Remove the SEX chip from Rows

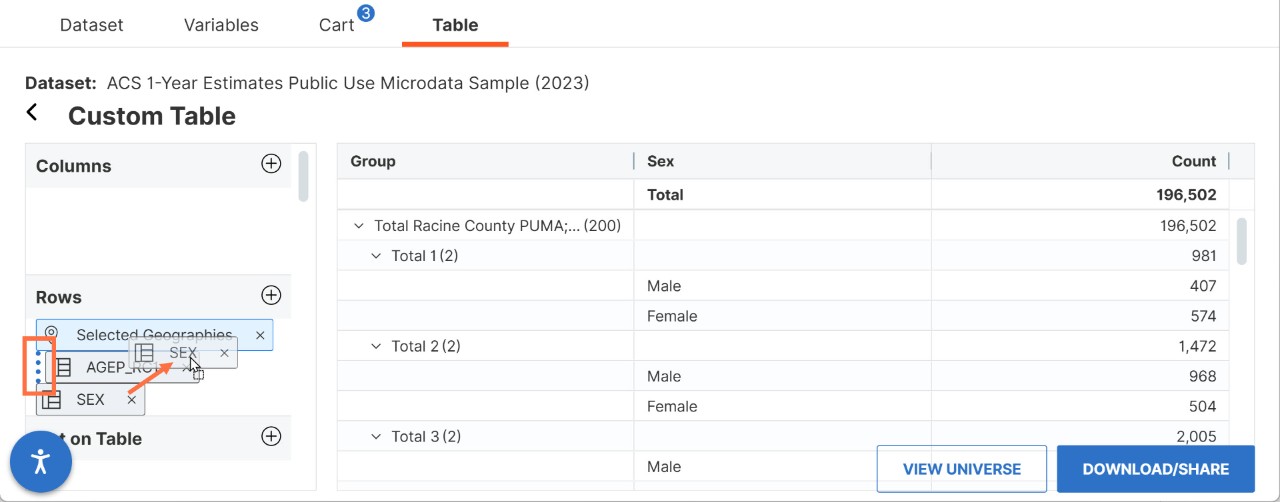(x=131, y=399)
